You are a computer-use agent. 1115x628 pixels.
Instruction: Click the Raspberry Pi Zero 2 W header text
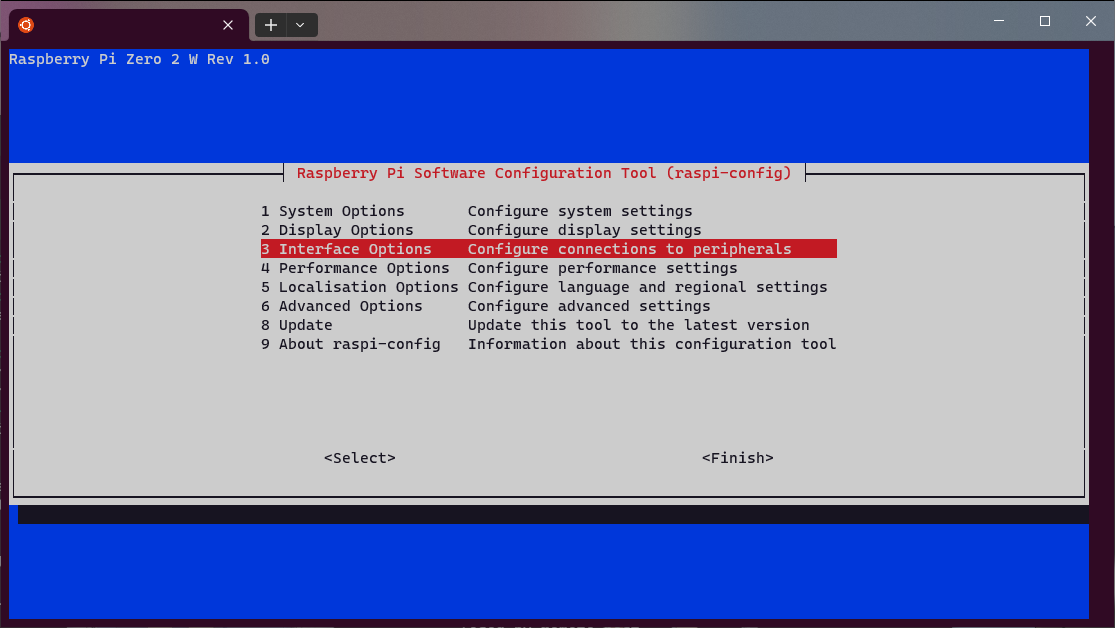coord(139,59)
